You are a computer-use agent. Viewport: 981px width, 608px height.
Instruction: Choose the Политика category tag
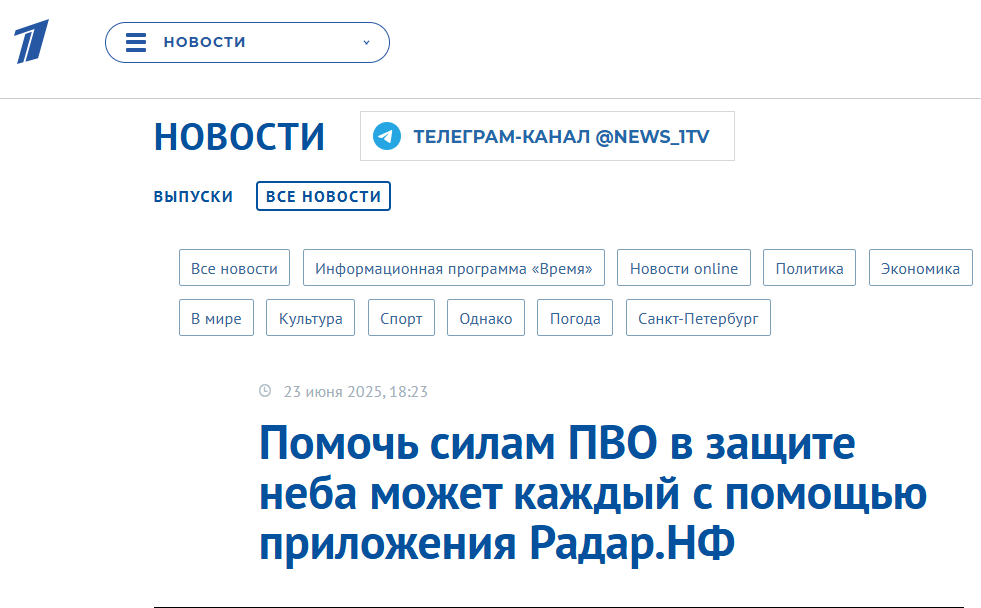(809, 268)
